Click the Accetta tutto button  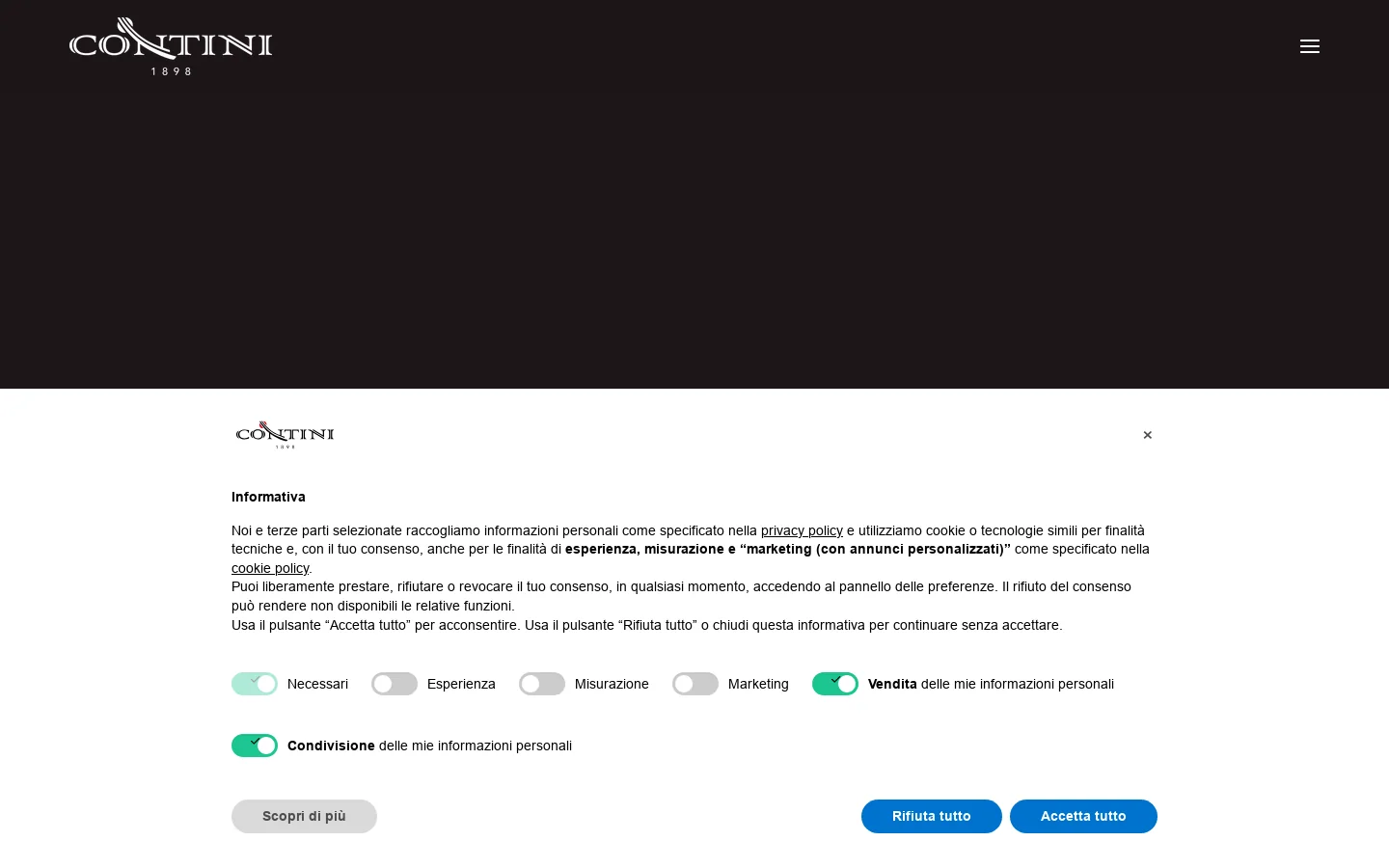pyautogui.click(x=1083, y=816)
